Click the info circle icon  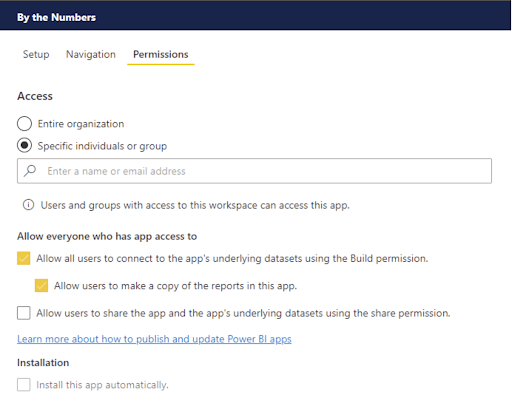[28, 205]
